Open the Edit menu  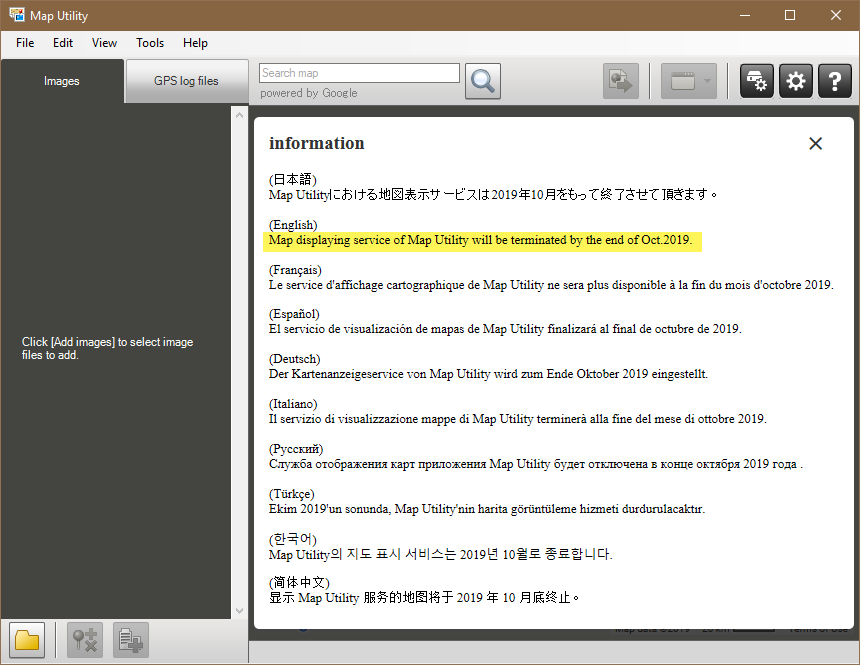click(x=63, y=43)
